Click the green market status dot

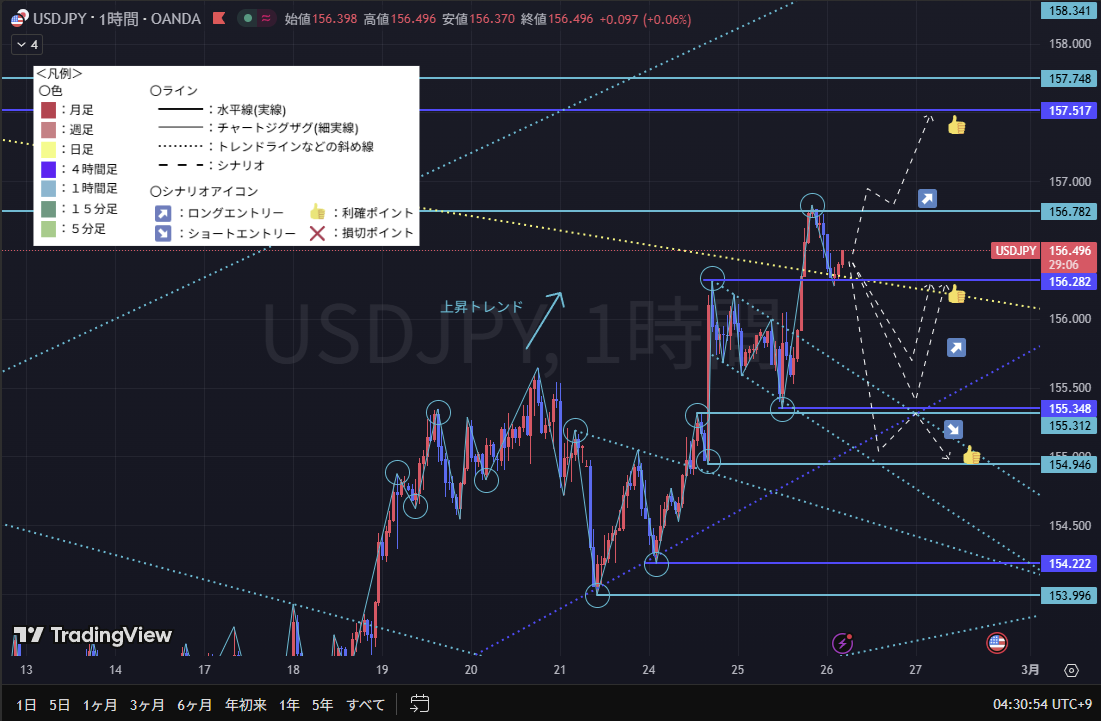tap(247, 18)
